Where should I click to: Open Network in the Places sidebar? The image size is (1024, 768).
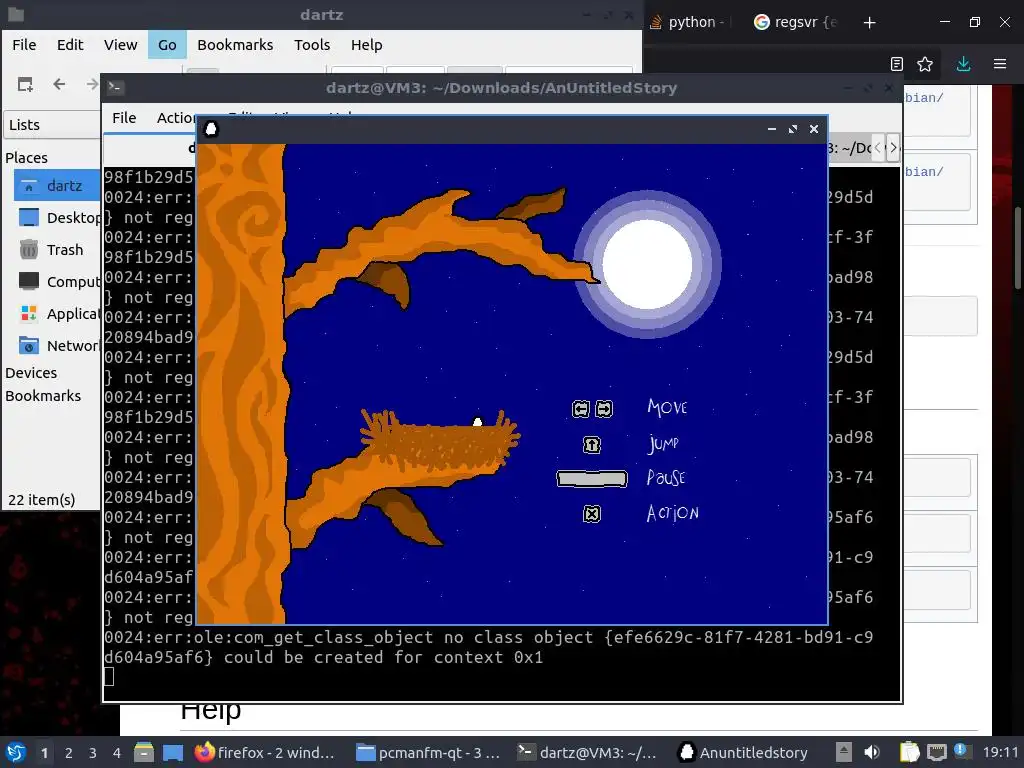pyautogui.click(x=58, y=345)
